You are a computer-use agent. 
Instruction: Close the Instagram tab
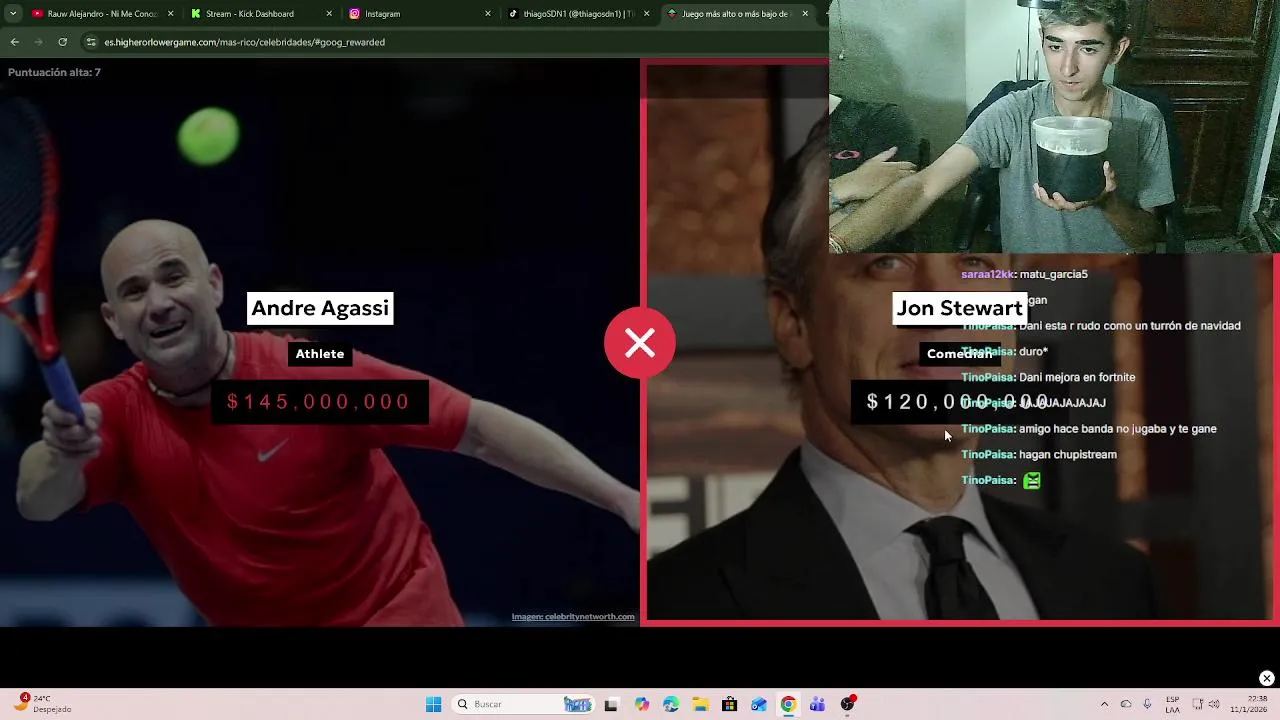pyautogui.click(x=488, y=14)
